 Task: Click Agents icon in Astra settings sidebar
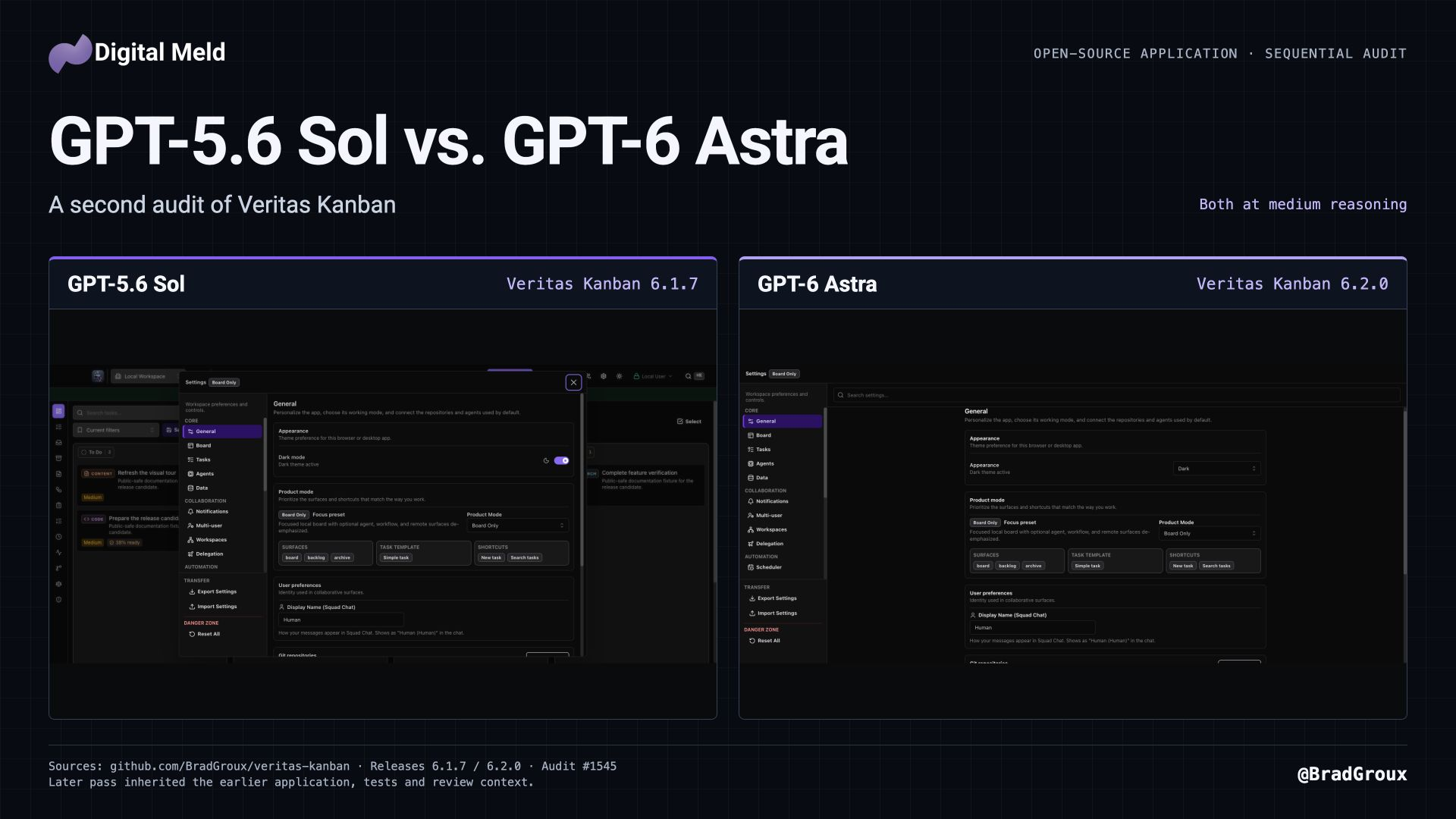point(751,464)
